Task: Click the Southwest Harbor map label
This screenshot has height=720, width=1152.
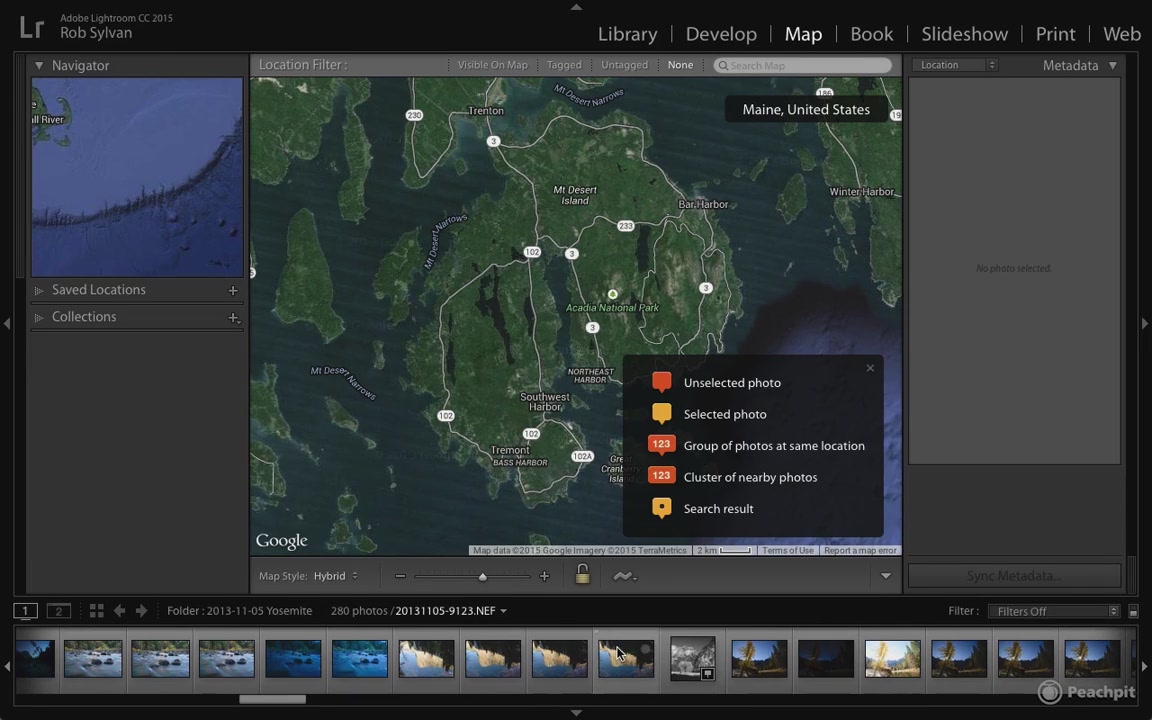Action: [545, 402]
